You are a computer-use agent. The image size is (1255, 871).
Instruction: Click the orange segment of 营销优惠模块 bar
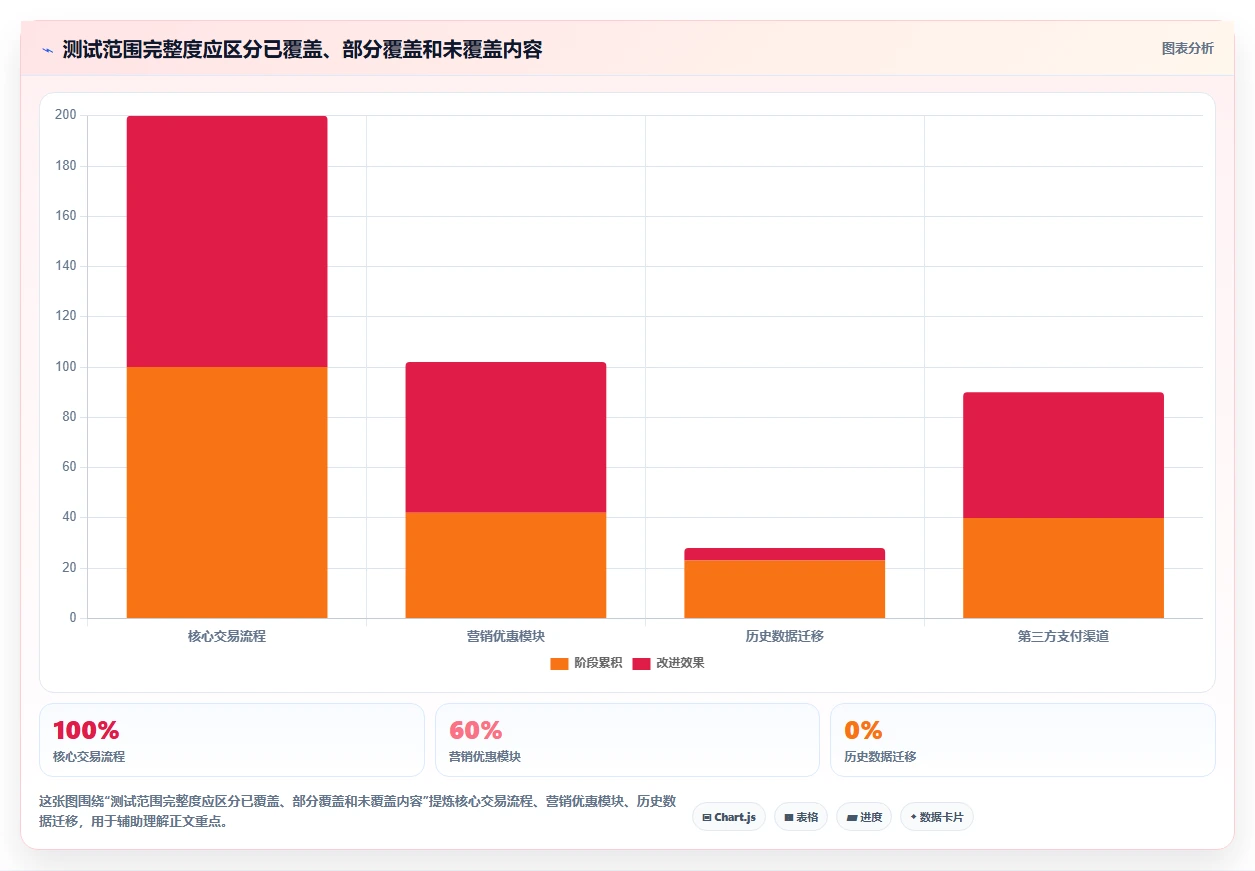506,565
